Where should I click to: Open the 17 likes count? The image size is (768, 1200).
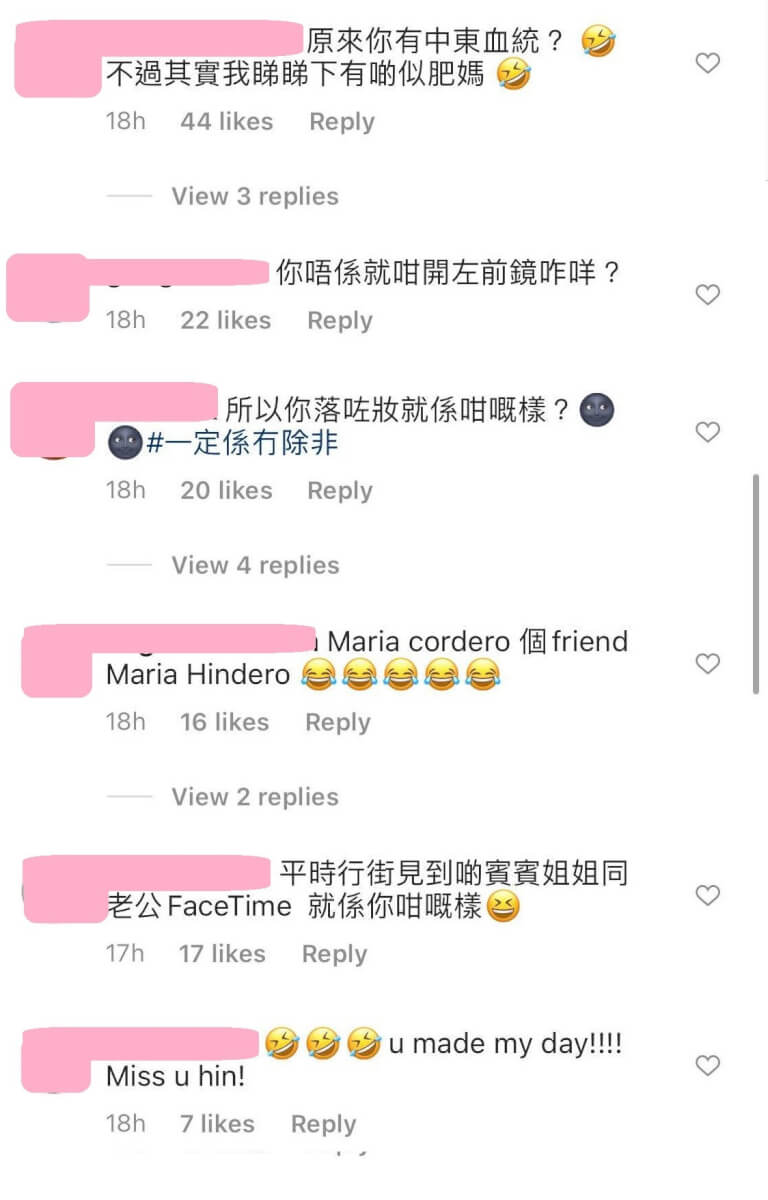tap(222, 955)
